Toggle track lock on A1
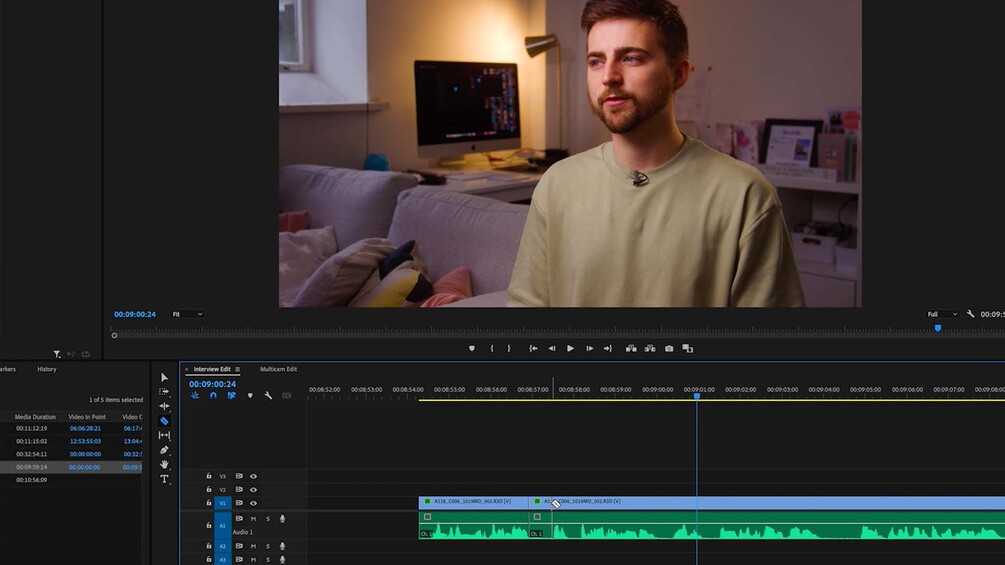This screenshot has height=565, width=1005. pyautogui.click(x=209, y=525)
